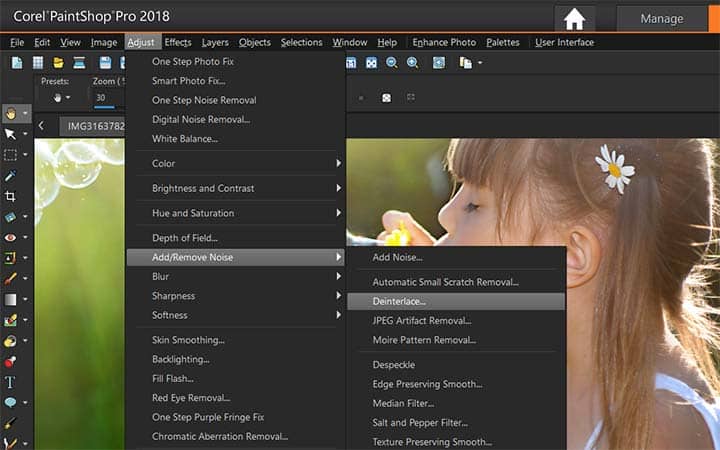This screenshot has width=720, height=450.
Task: Click the Save floppy disk icon
Action: click(106, 62)
